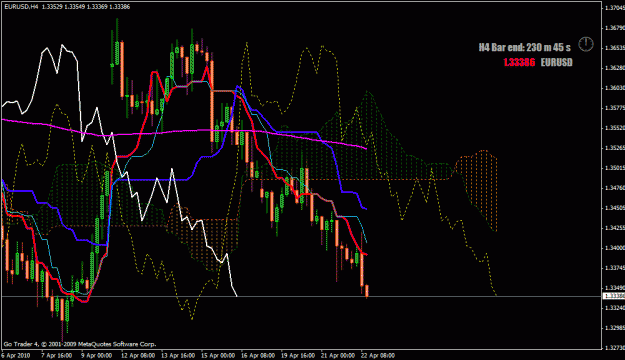Click the '16 Apr 08:00' time axis label

(257, 356)
